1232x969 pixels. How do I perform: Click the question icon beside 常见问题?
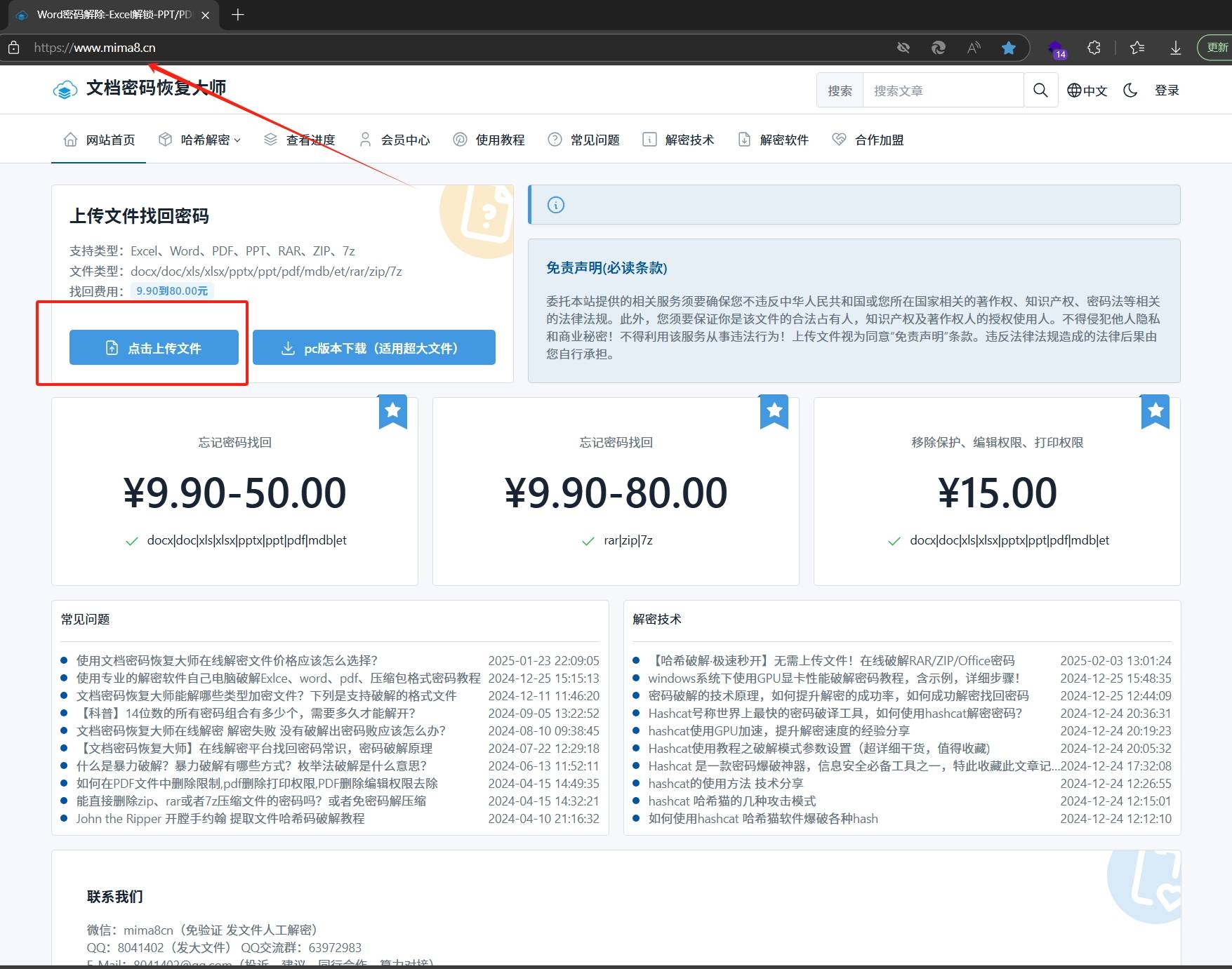(555, 140)
